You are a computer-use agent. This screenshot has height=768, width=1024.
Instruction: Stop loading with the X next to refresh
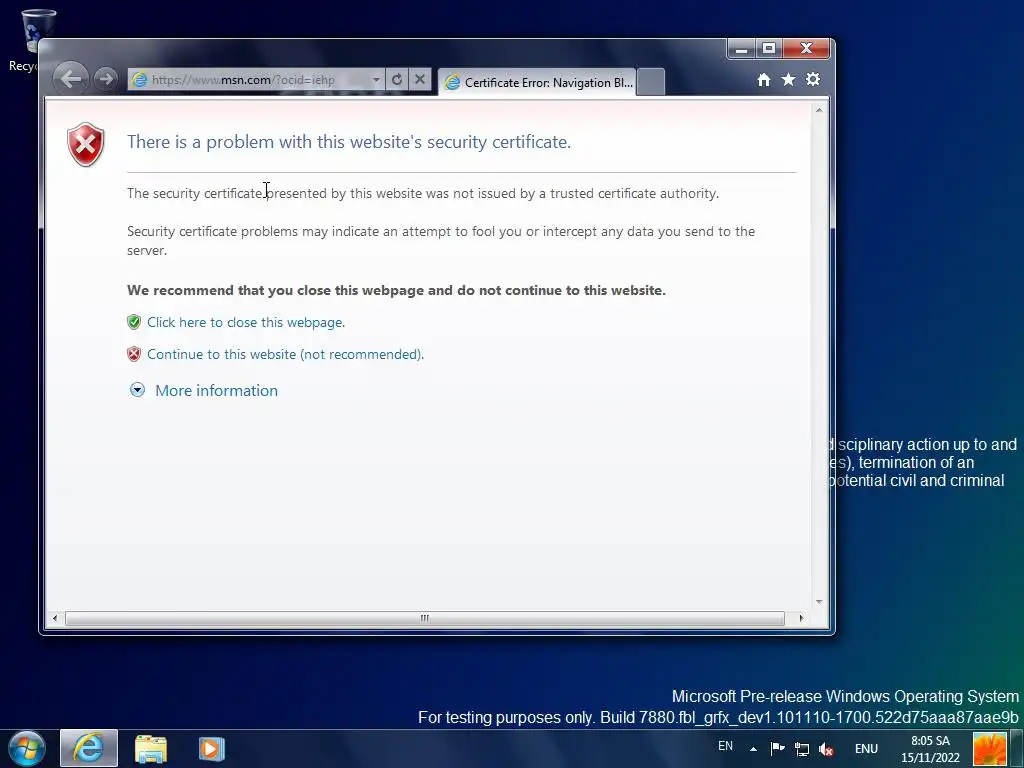point(420,80)
